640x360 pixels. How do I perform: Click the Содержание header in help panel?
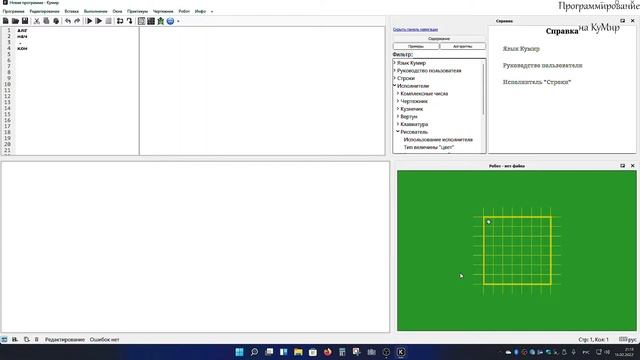click(439, 38)
